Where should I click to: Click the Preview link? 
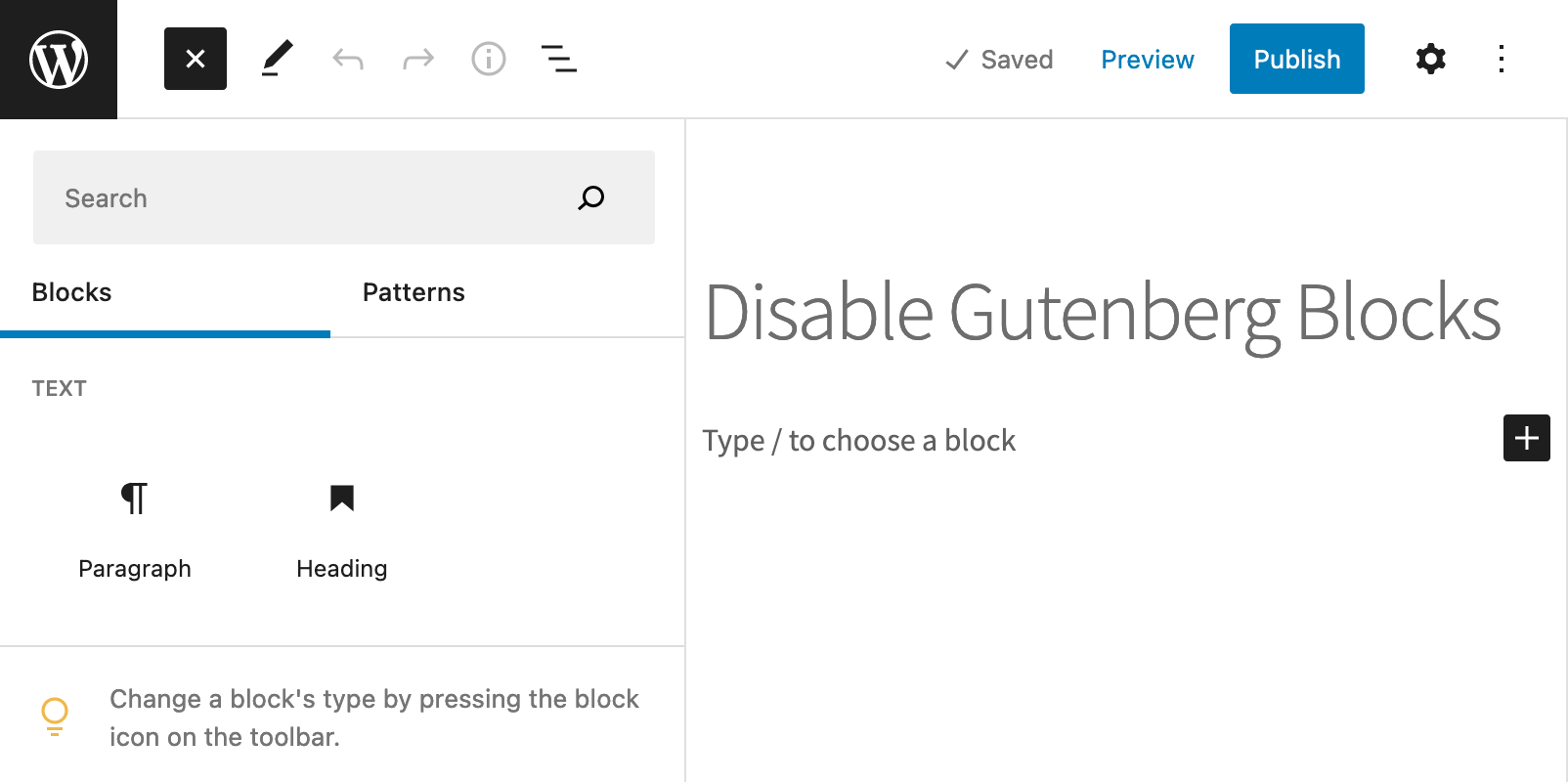point(1147,59)
